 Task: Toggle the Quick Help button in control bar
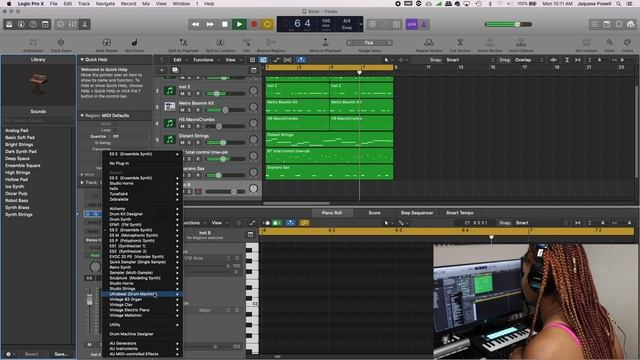(x=33, y=24)
